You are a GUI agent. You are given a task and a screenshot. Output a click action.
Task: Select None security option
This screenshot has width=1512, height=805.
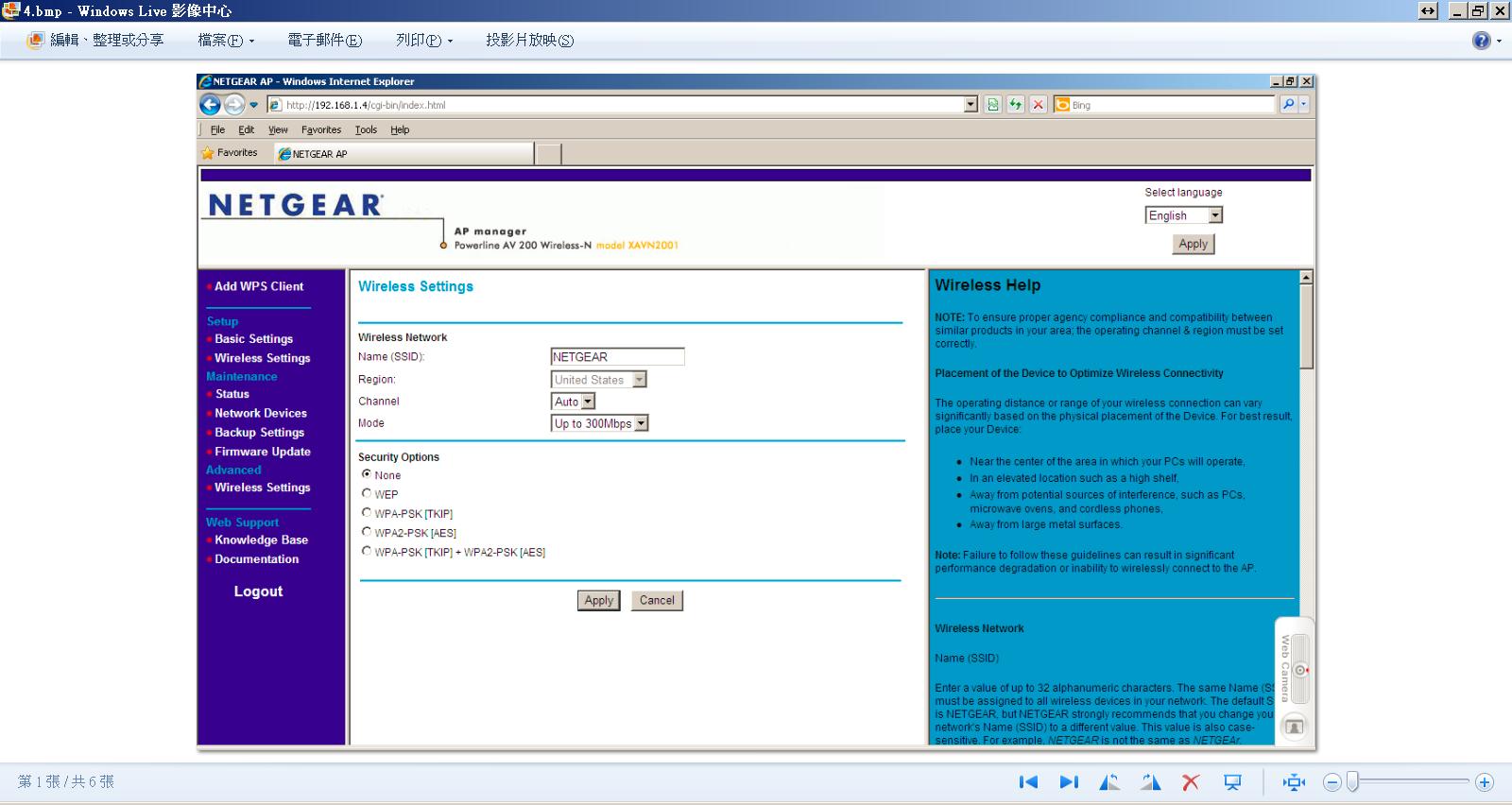(367, 474)
